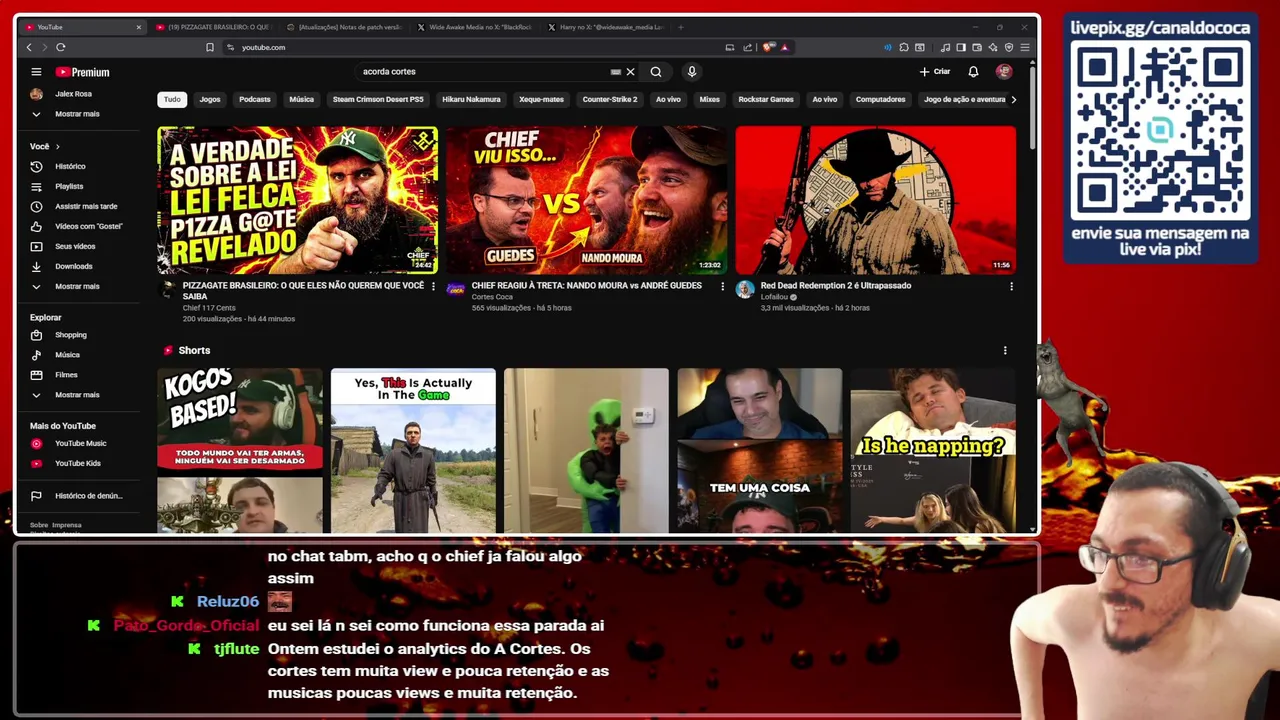
Task: Open Cortes Coca channel link
Action: coord(492,297)
